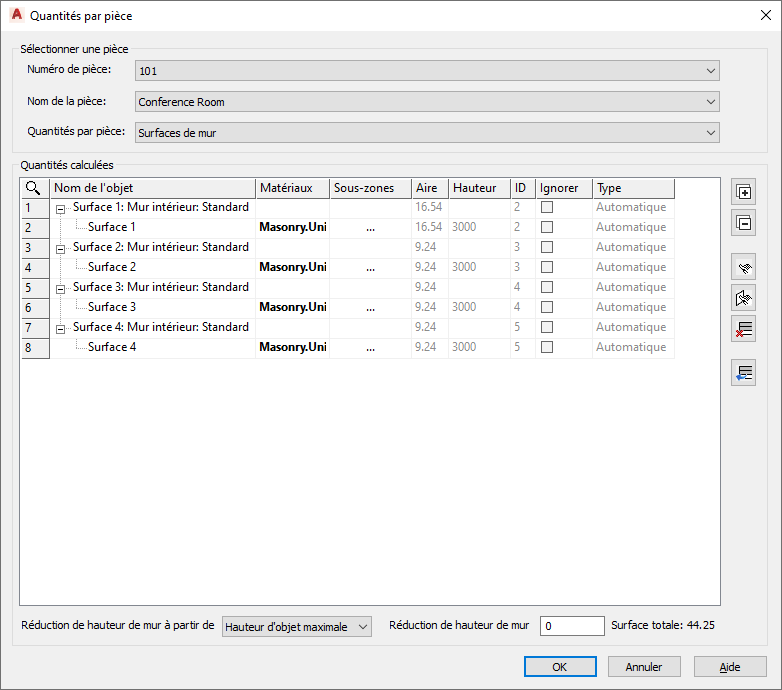The height and width of the screenshot is (690, 782).
Task: Select the Surface 2 child row name
Action: 111,267
